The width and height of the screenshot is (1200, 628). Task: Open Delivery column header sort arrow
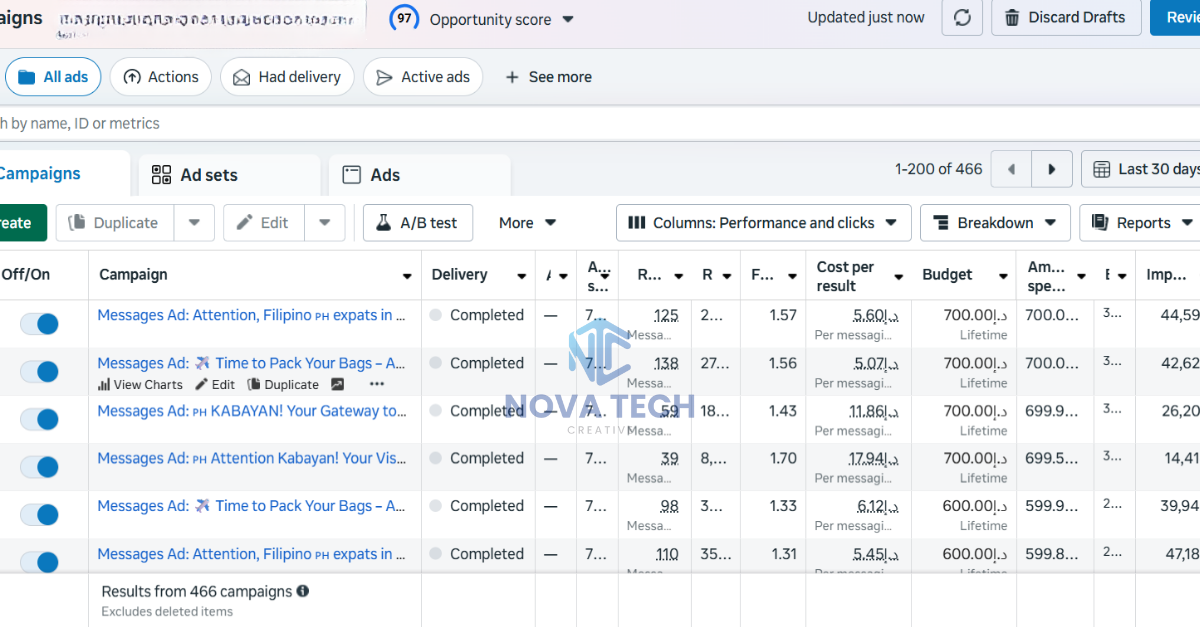pos(521,276)
